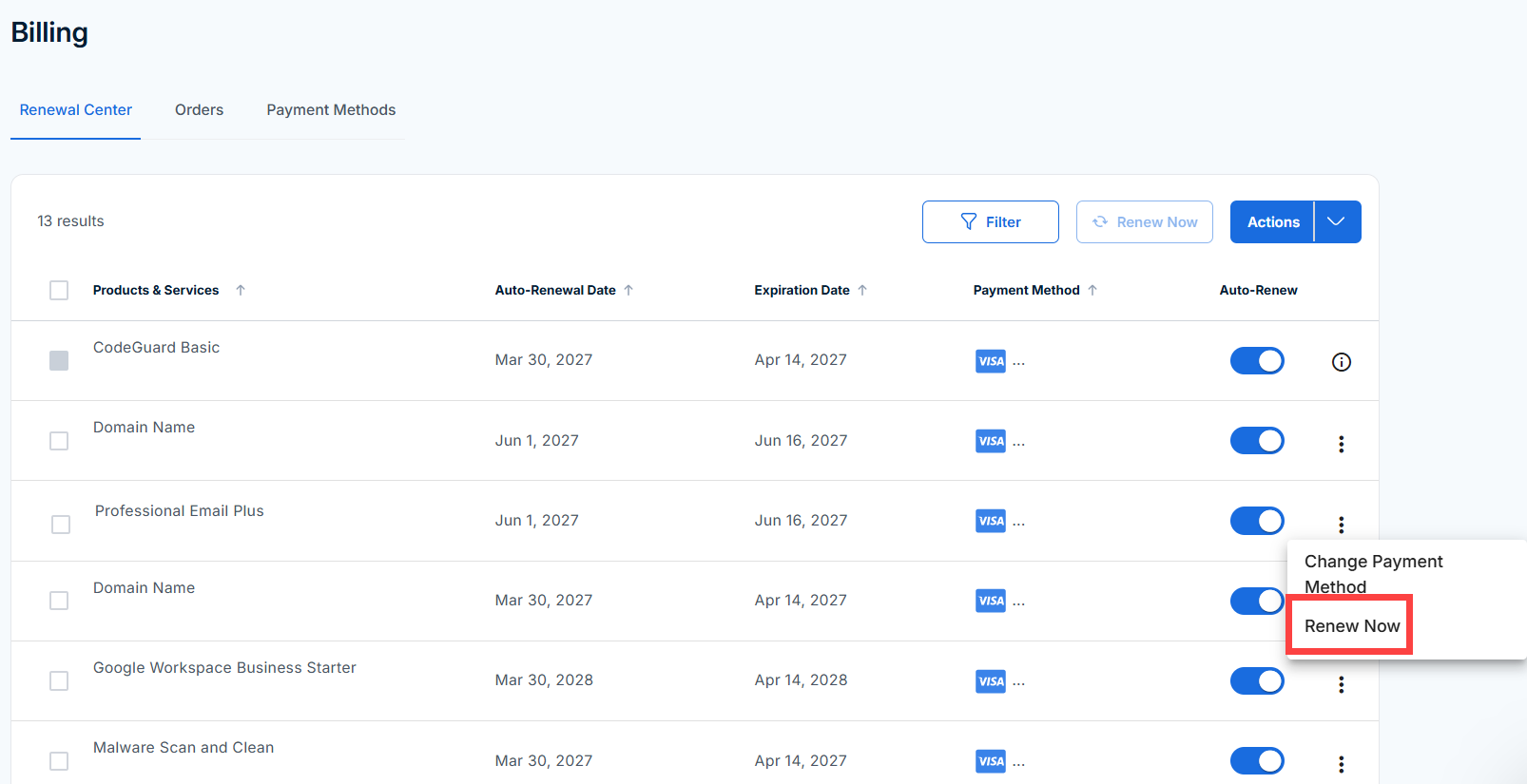Choose Change Payment Method from the popup menu

tap(1374, 574)
